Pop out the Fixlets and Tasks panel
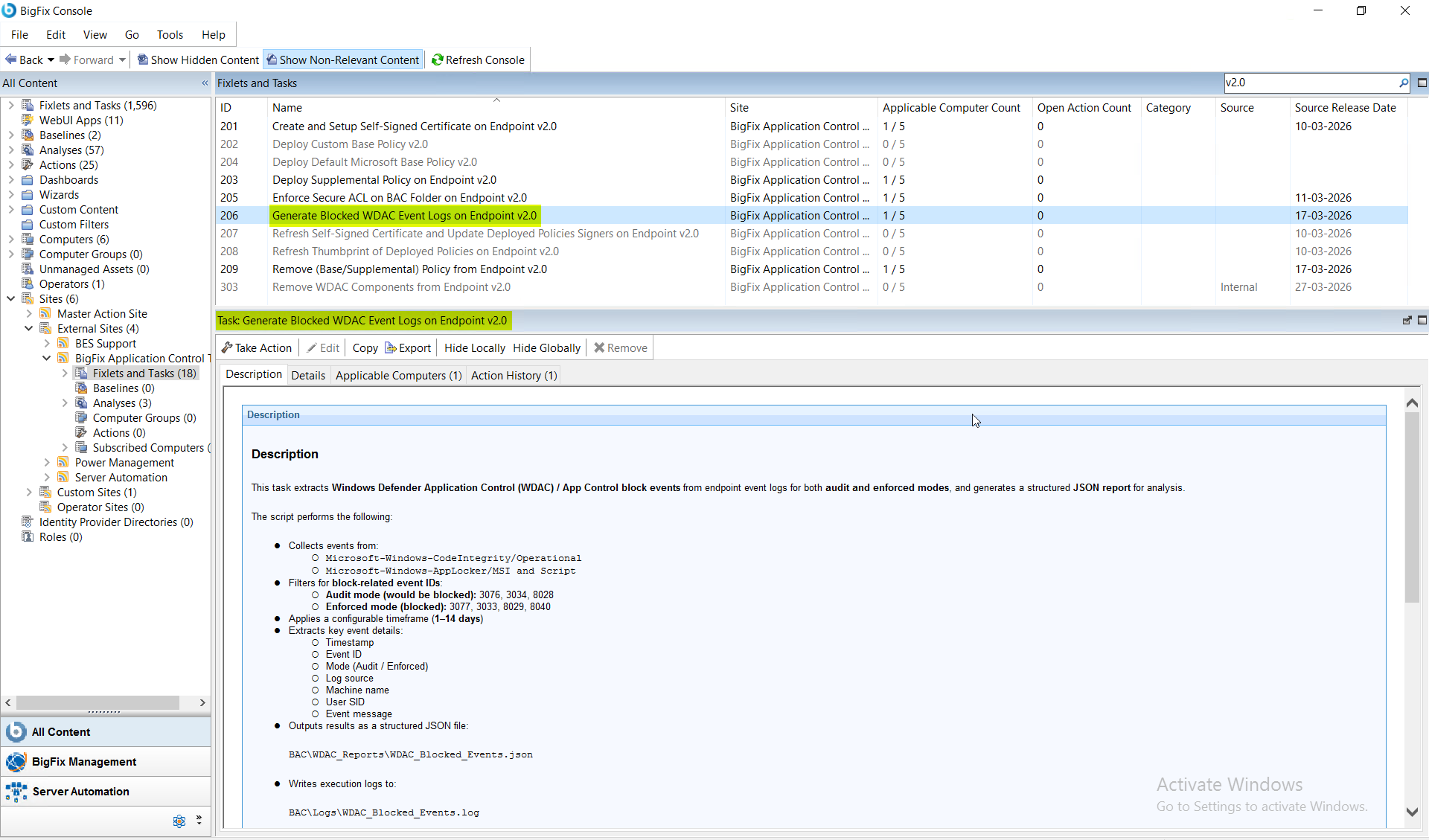1429x840 pixels. [x=1422, y=83]
